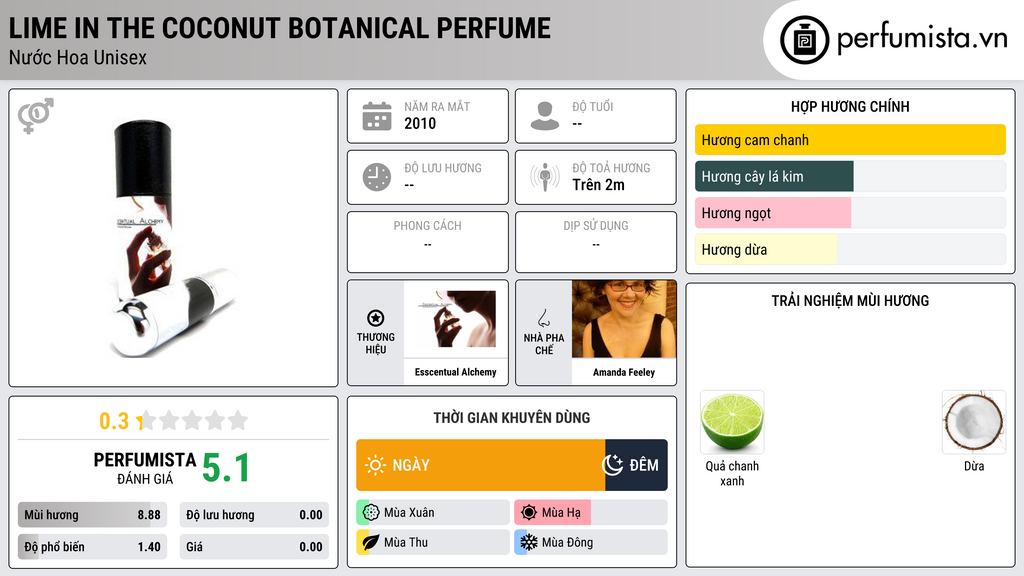Click the Lime in the Coconut Botanical Perfume title
Screen dimensions: 1024x576
coord(280,28)
